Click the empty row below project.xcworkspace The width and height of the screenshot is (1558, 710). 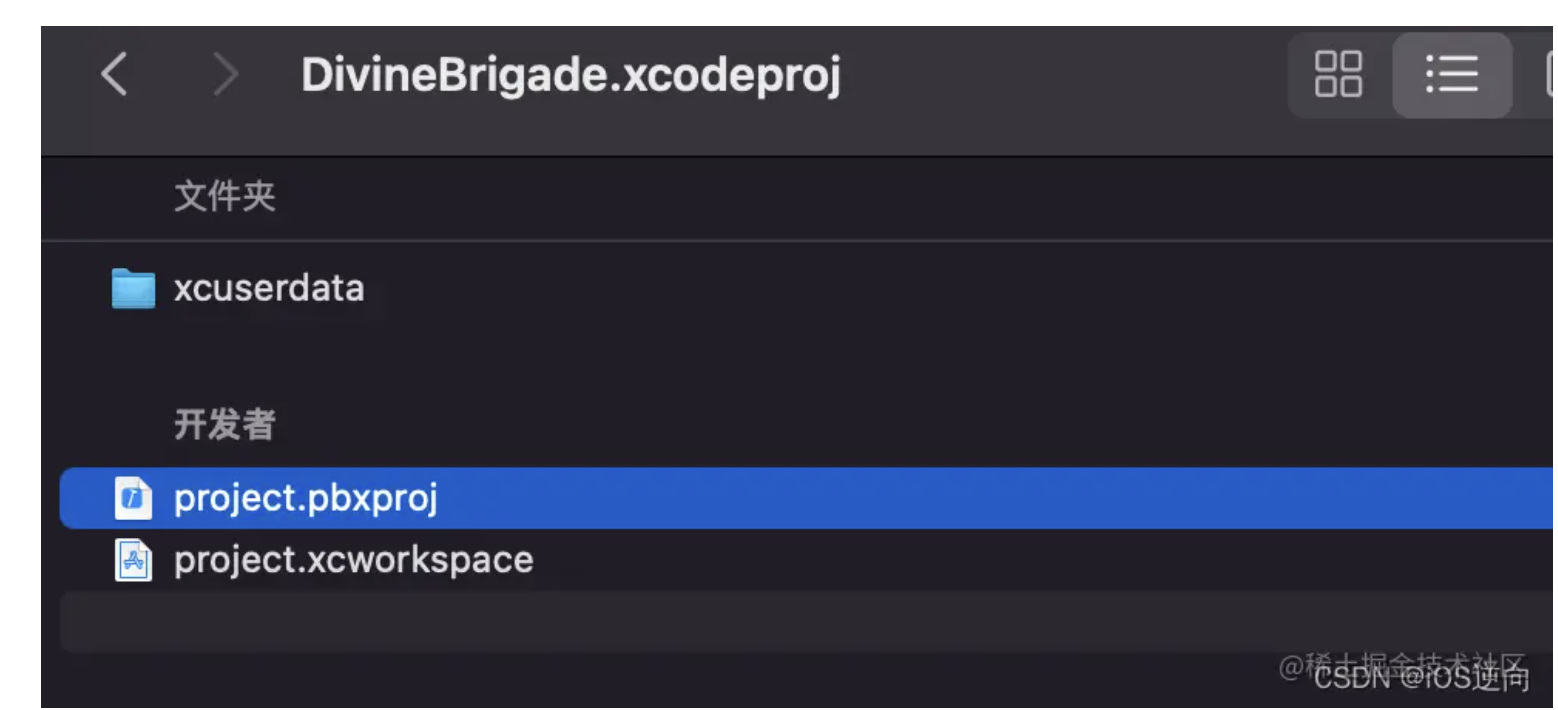(805, 622)
